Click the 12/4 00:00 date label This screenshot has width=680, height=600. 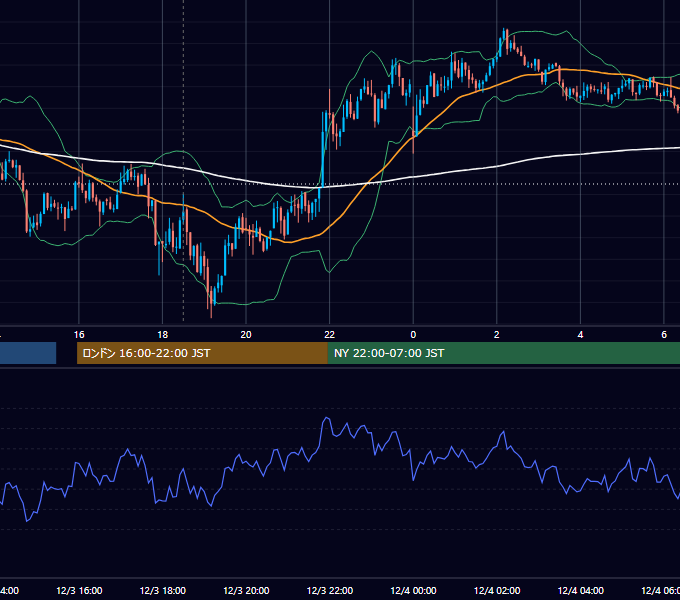(413, 590)
